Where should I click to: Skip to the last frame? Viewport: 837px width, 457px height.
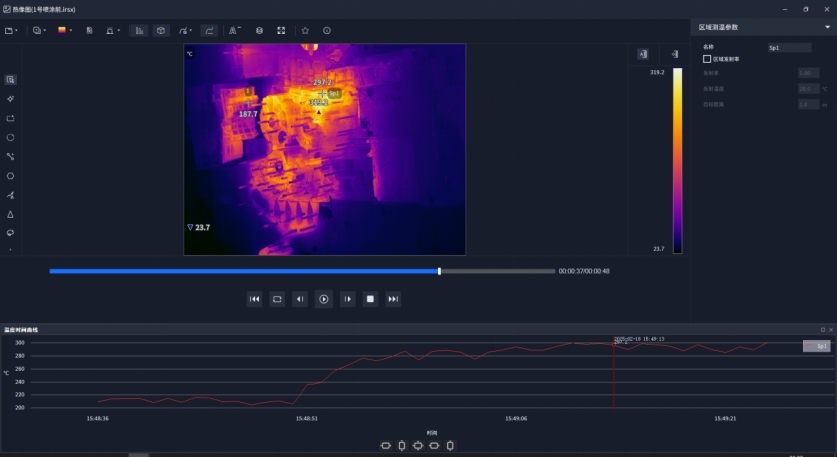(x=393, y=299)
